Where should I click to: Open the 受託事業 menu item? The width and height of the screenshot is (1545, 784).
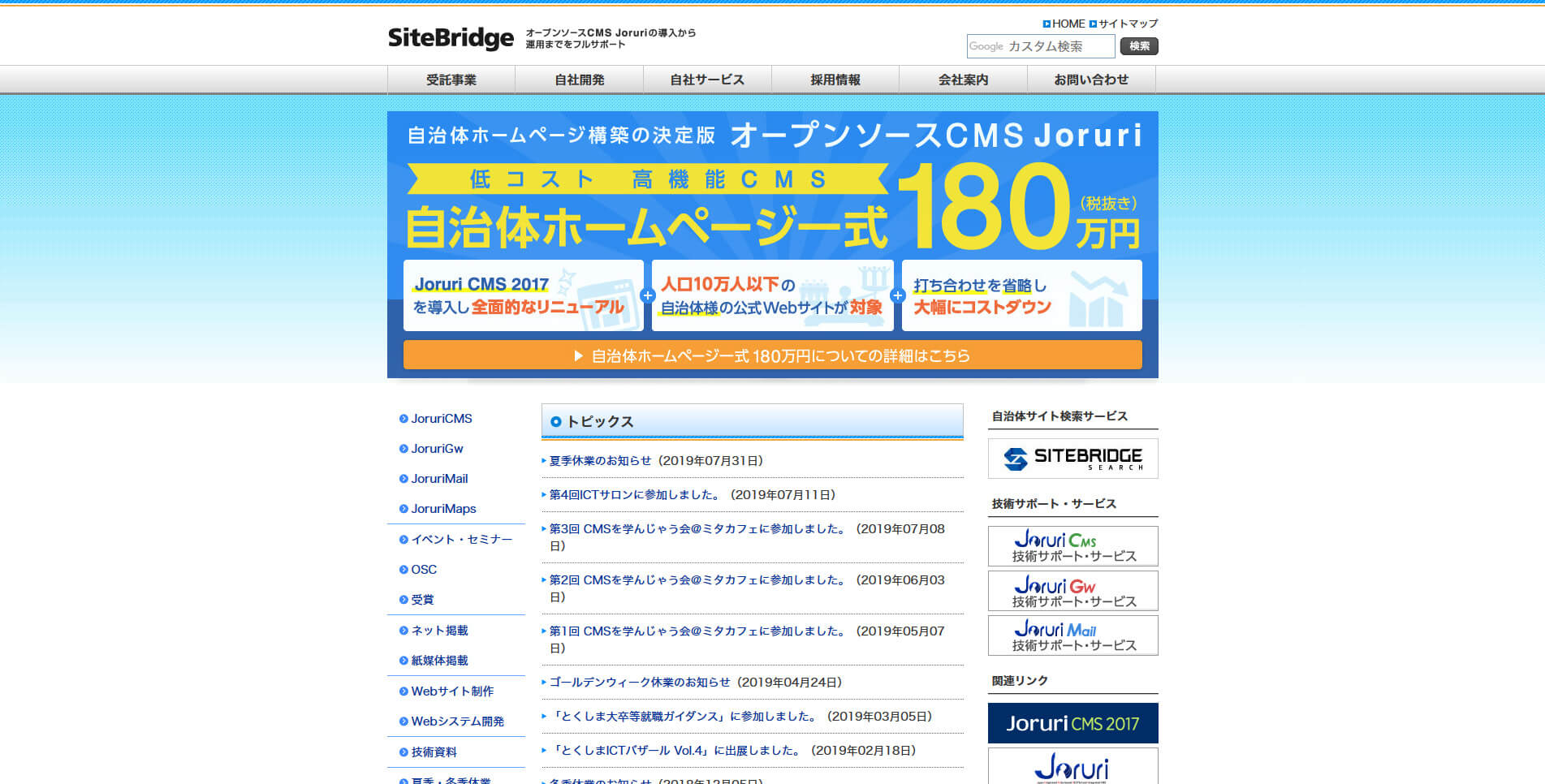click(x=451, y=80)
